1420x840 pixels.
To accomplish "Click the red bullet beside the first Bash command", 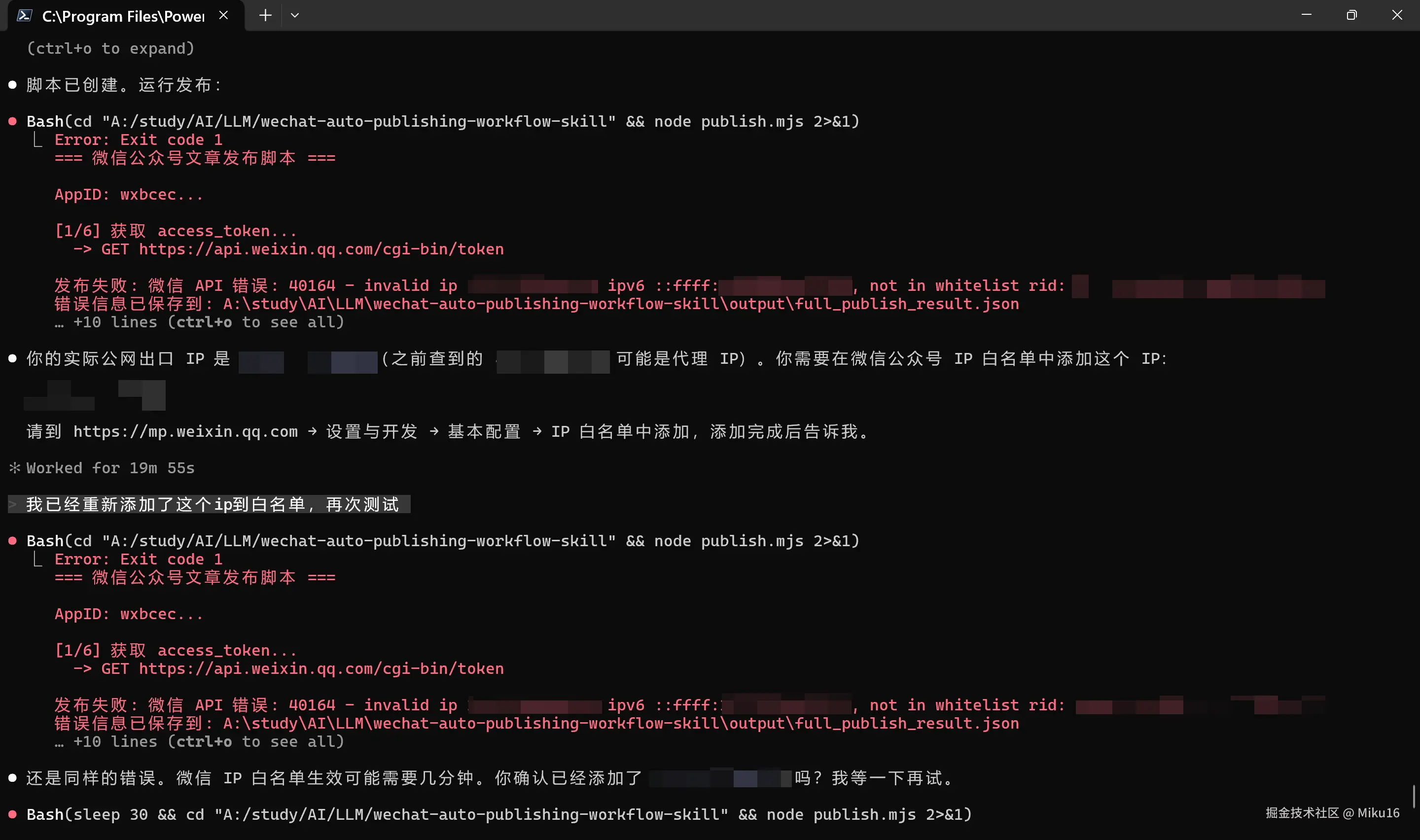I will pos(12,121).
